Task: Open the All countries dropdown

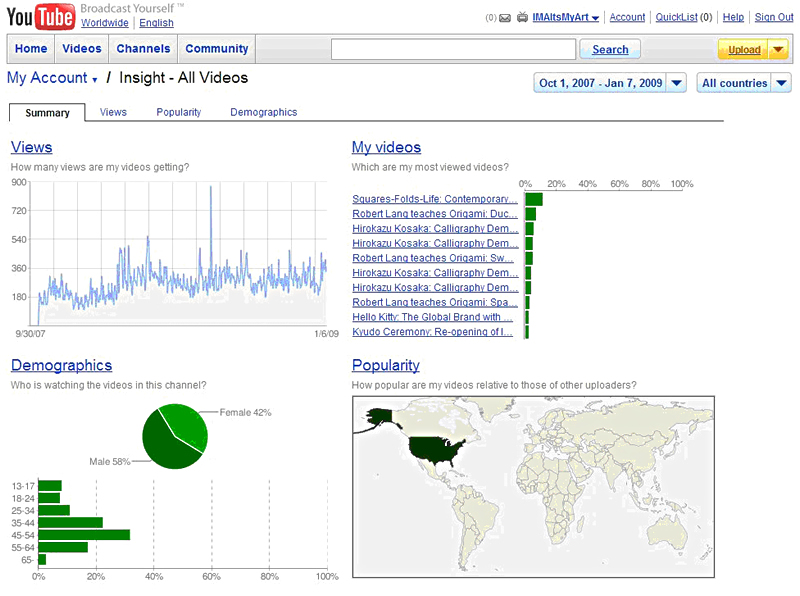Action: tap(782, 83)
